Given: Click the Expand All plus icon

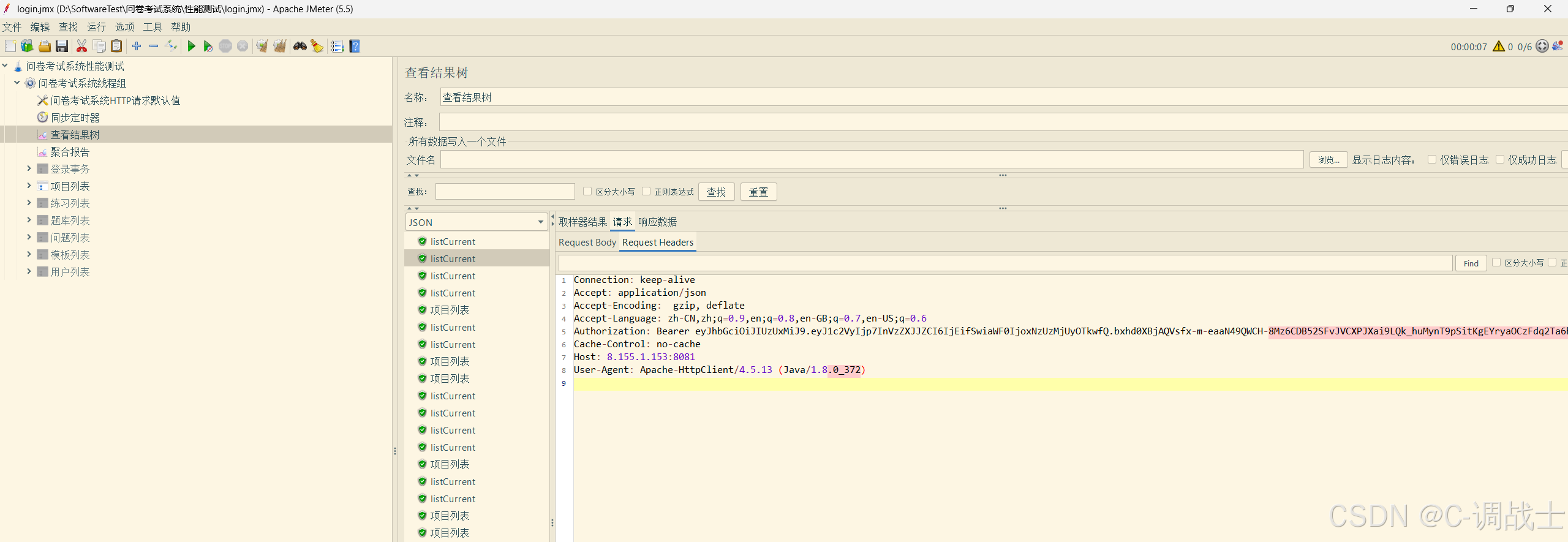Looking at the screenshot, I should pos(137,46).
